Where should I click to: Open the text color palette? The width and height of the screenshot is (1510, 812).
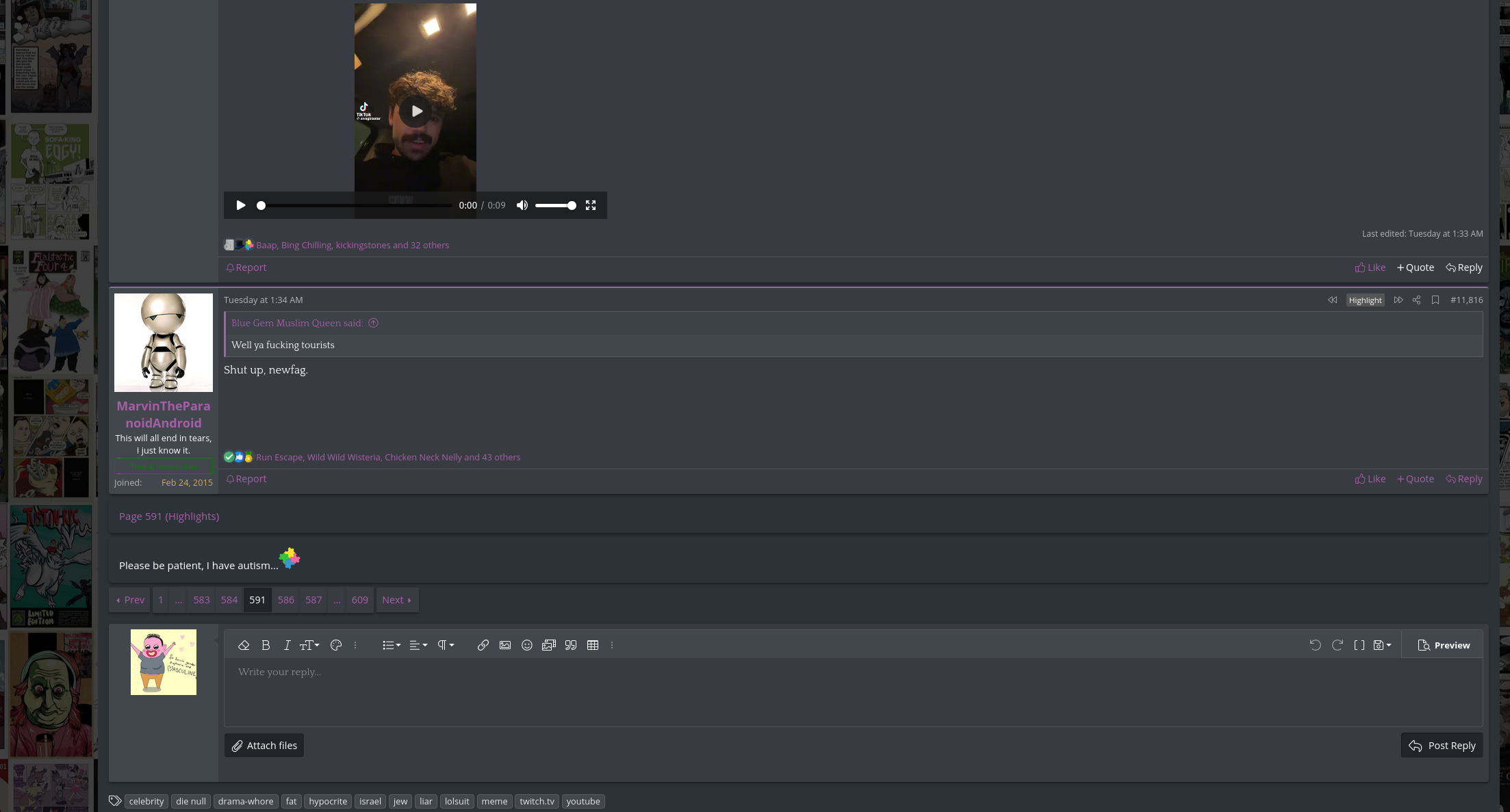tap(336, 645)
